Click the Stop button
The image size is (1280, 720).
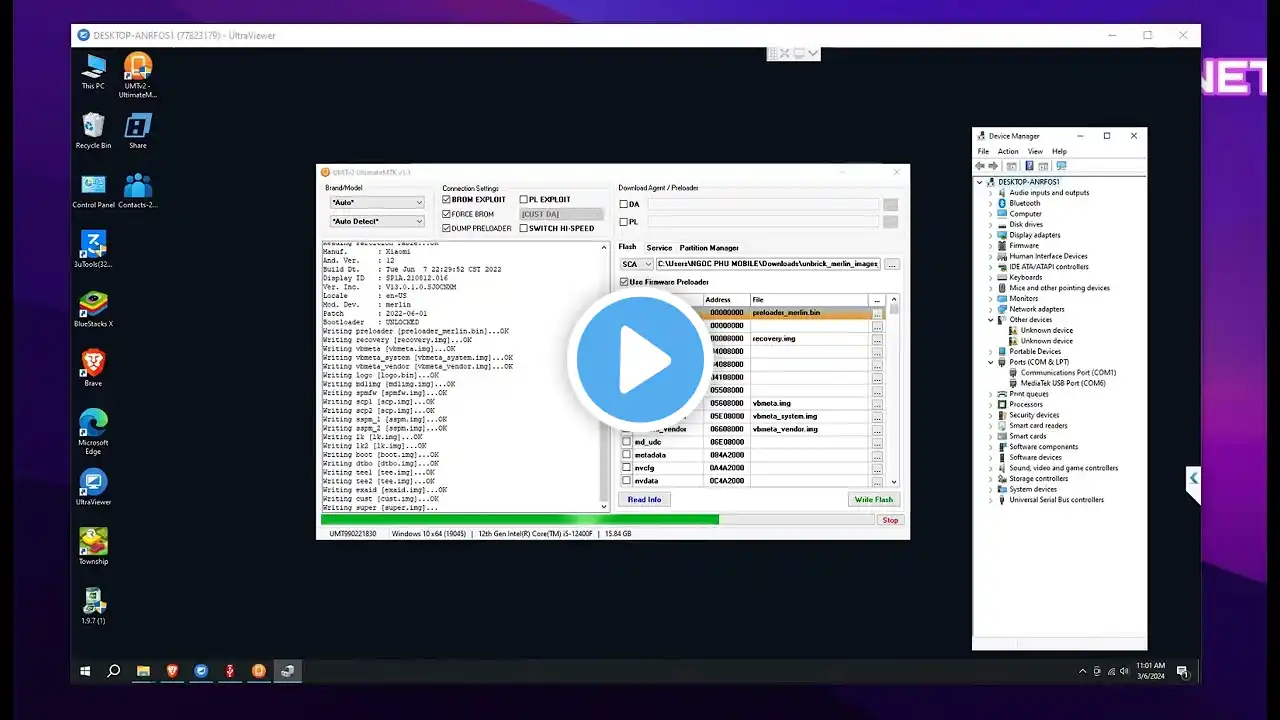pyautogui.click(x=890, y=520)
